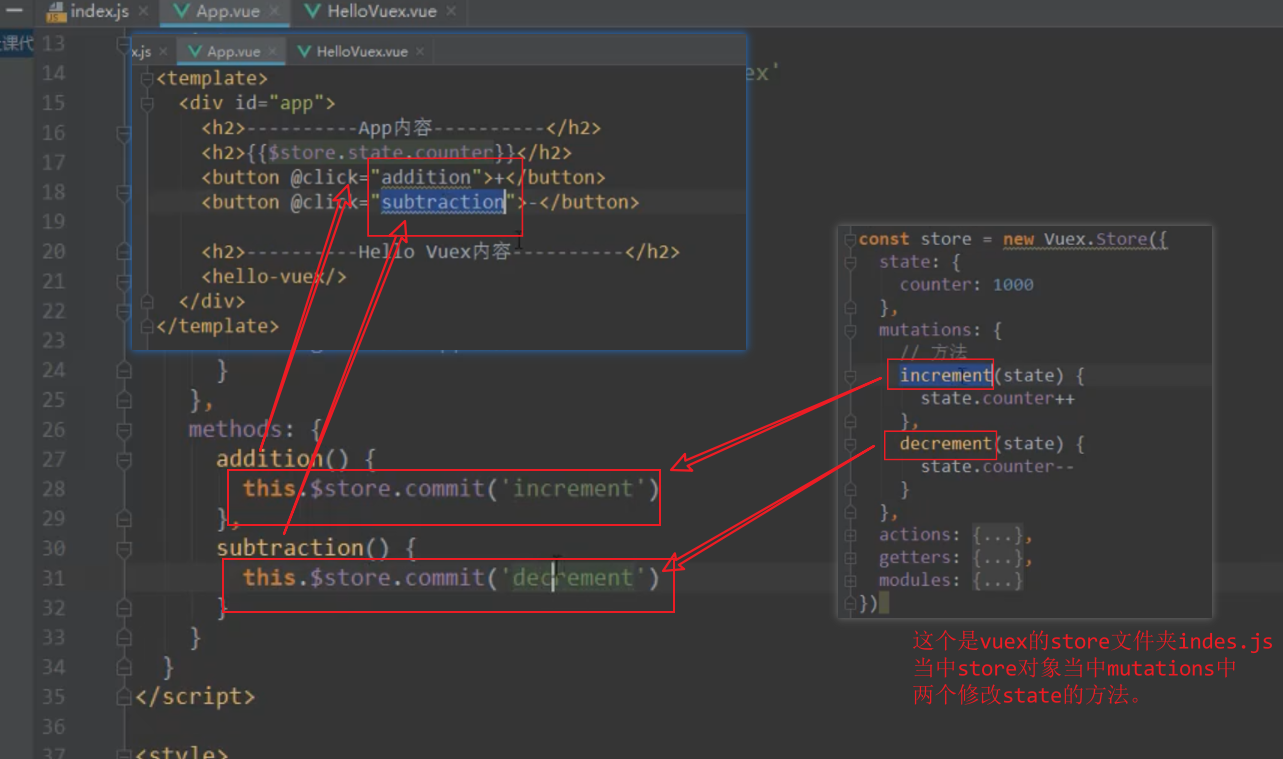This screenshot has height=759, width=1283.
Task: Close the index.js editor tab
Action: point(142,12)
